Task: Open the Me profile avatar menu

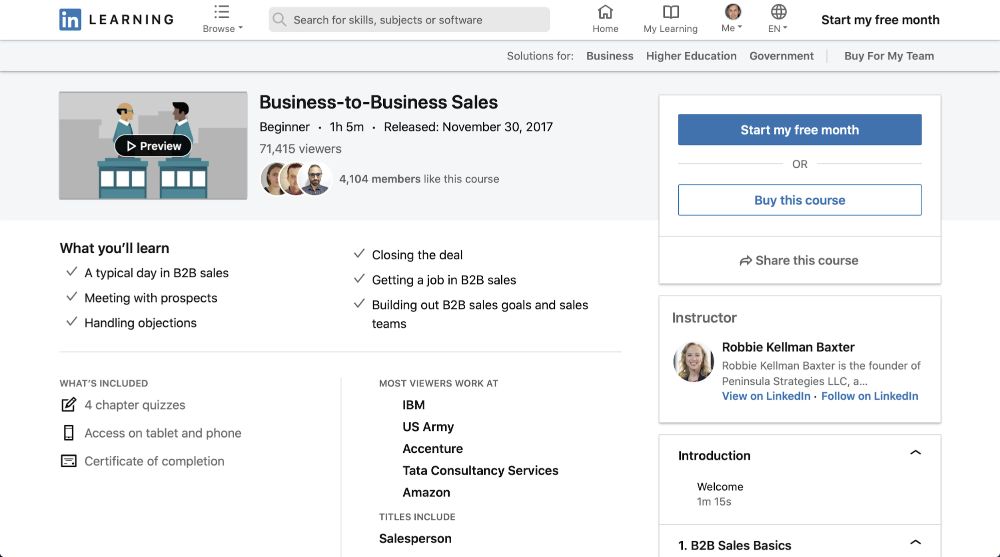Action: (x=733, y=11)
